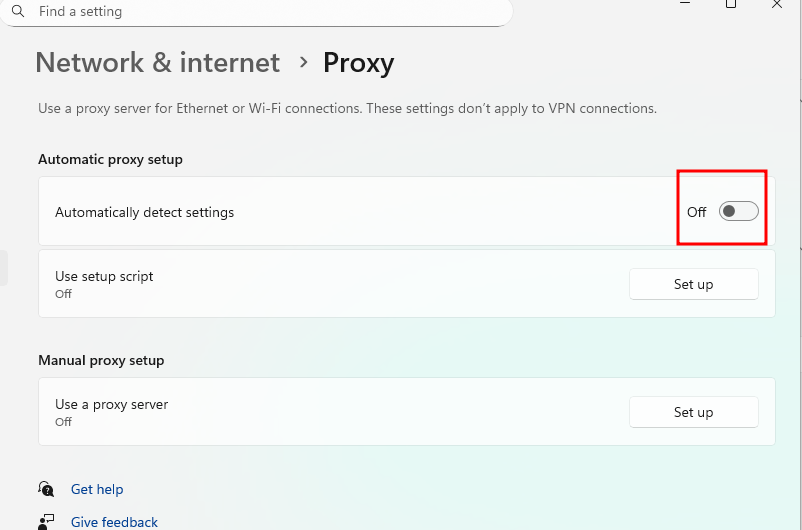Click the Get help icon
This screenshot has width=802, height=530.
click(46, 489)
